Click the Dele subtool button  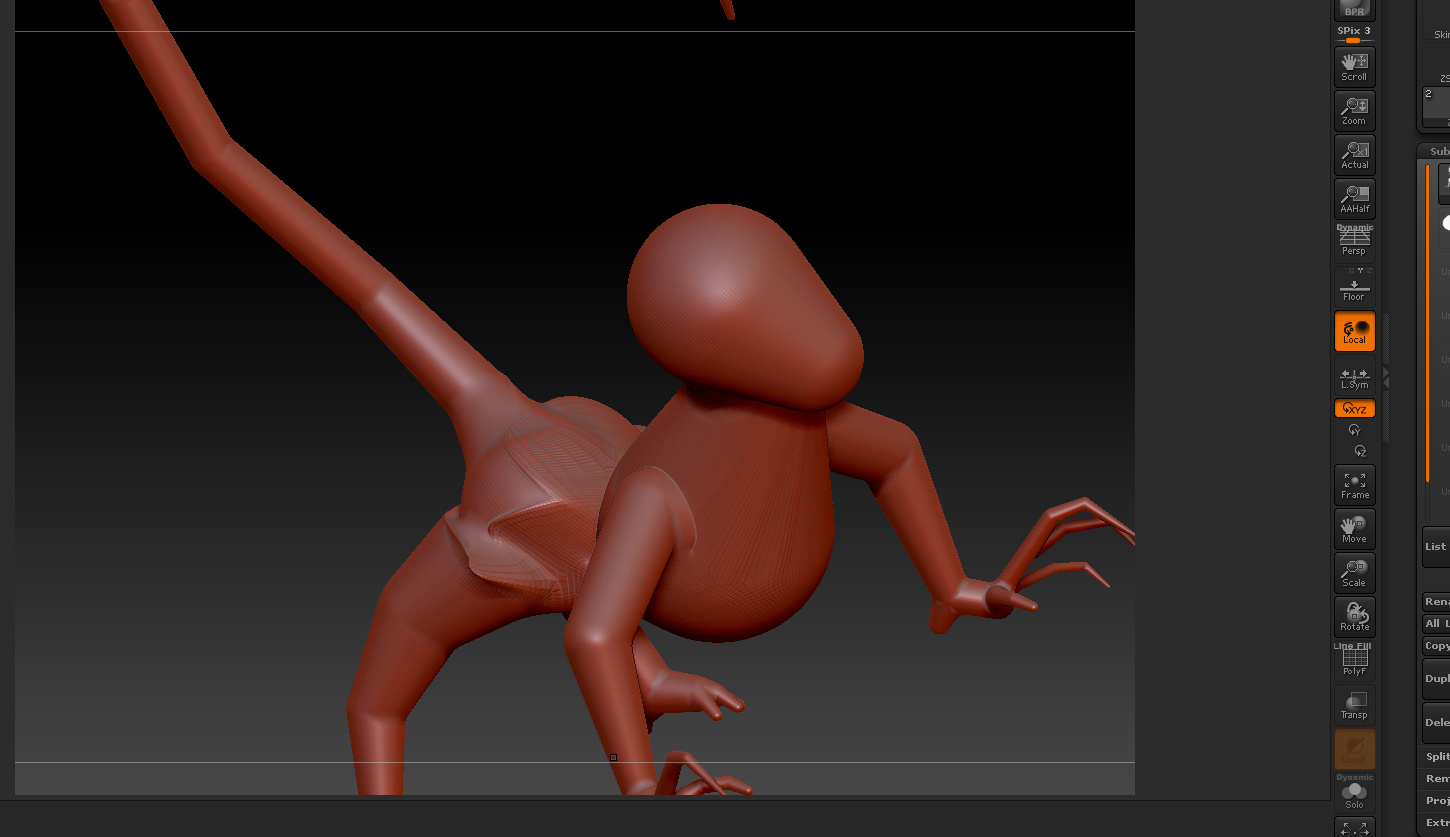[x=1436, y=723]
